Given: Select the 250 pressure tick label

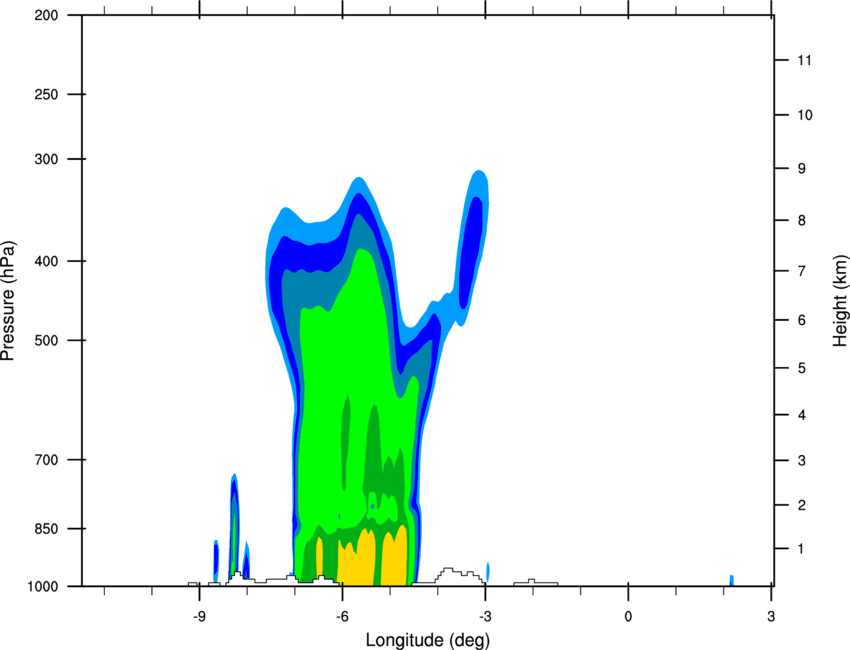Looking at the screenshot, I should click(x=46, y=94).
